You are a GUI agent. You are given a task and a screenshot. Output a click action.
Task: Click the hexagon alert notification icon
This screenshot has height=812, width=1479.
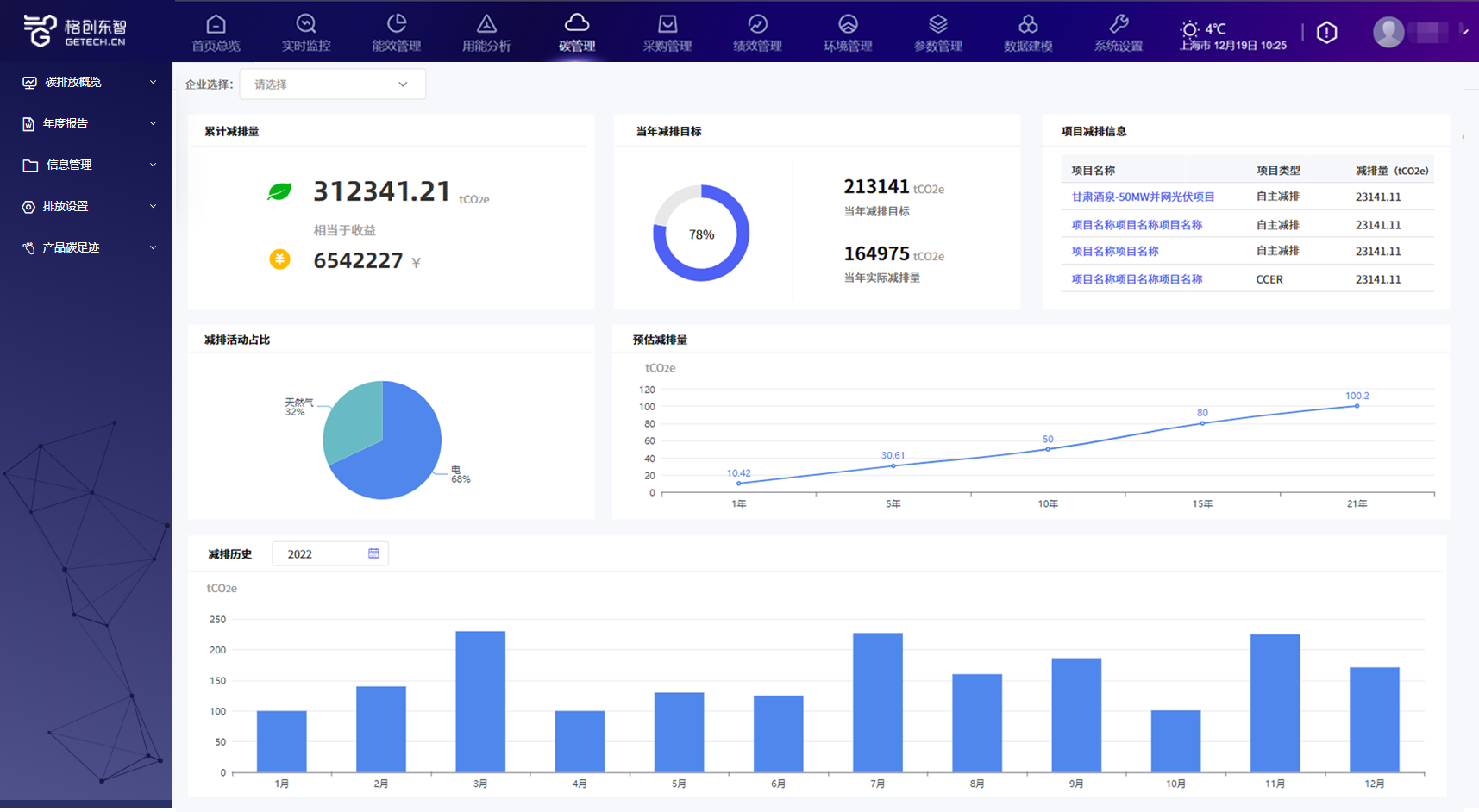click(x=1327, y=33)
